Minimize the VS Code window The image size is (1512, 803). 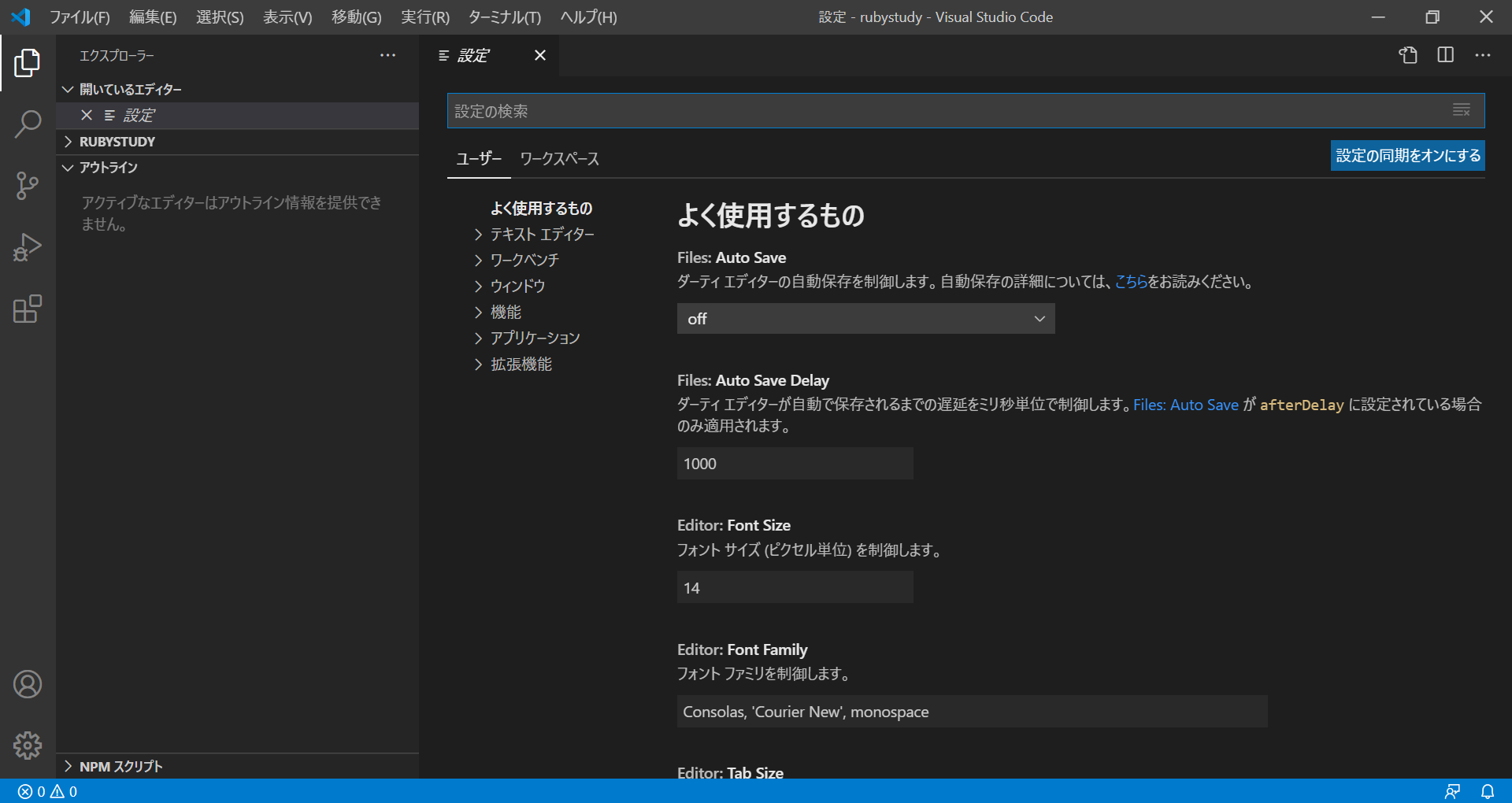pyautogui.click(x=1378, y=17)
